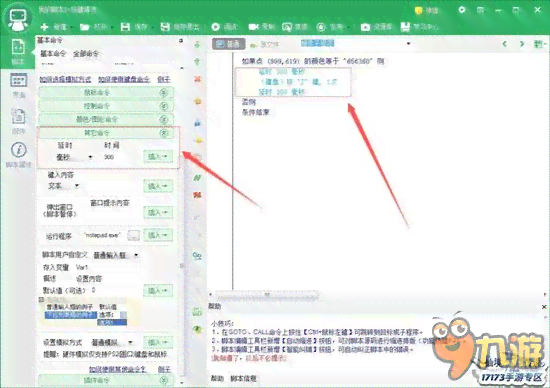Navigate forward with the right chevron

coord(522,44)
